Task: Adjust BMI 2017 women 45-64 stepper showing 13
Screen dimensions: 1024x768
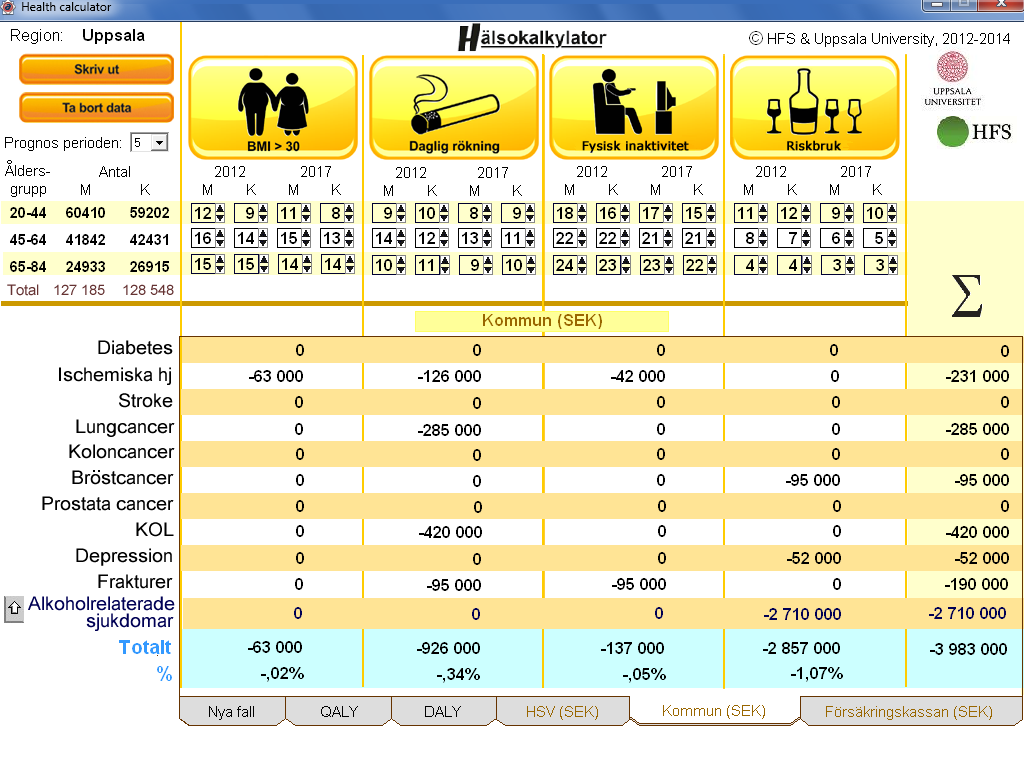Action: click(349, 238)
